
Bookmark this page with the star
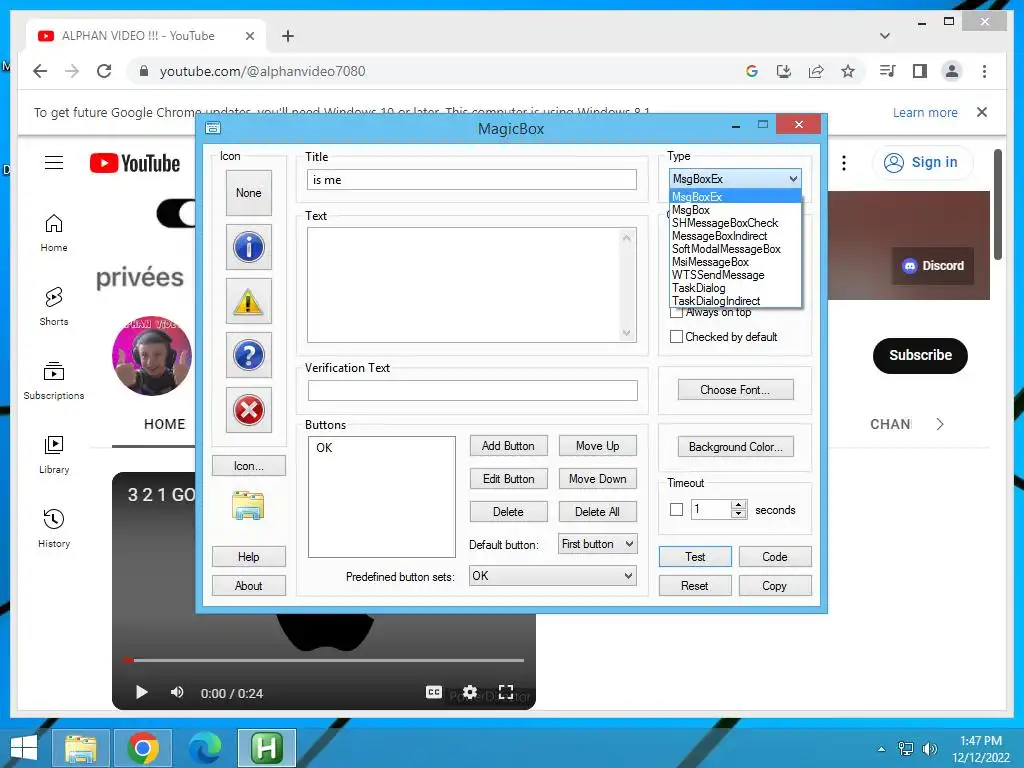848,71
